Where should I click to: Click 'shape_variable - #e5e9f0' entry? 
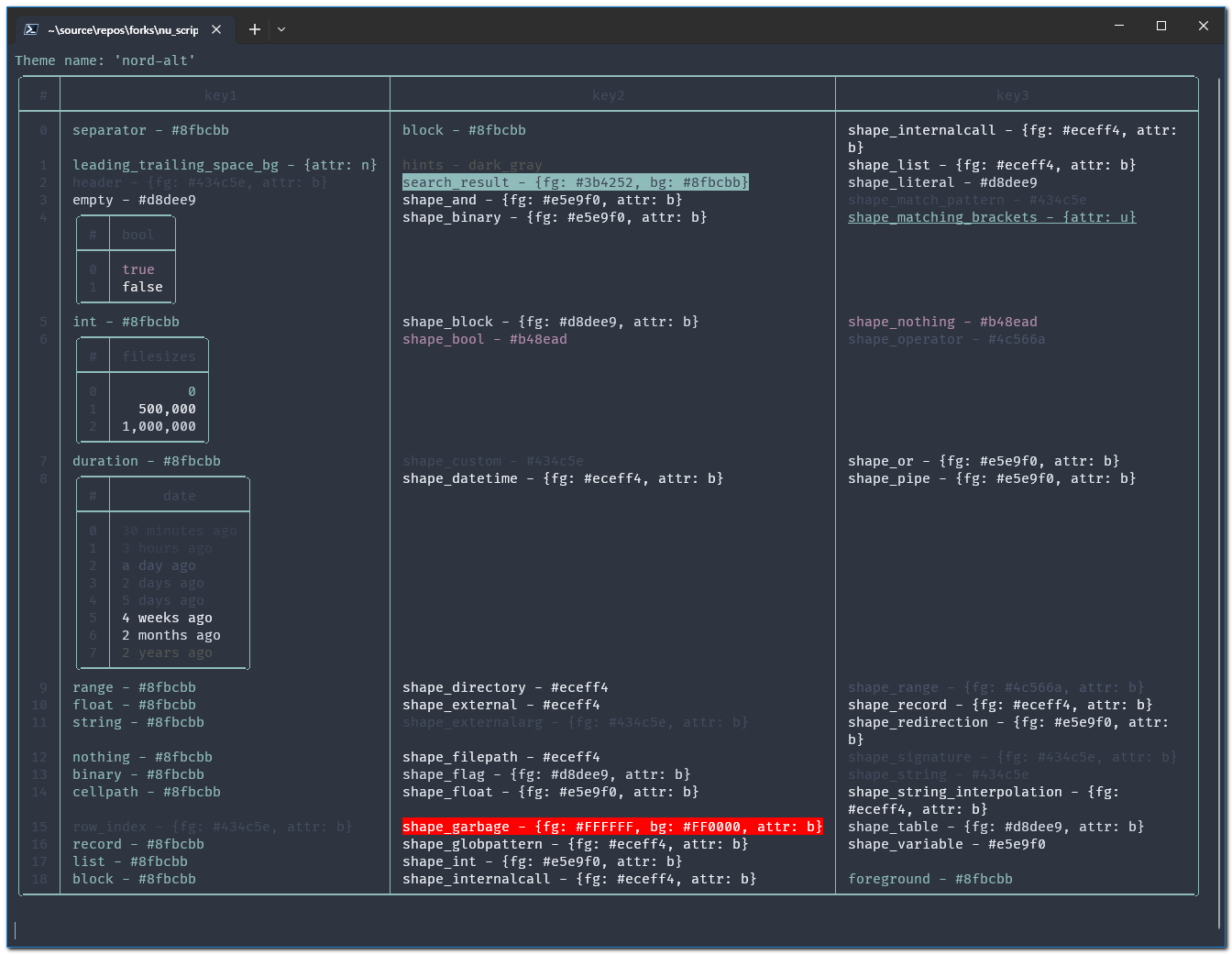point(947,844)
